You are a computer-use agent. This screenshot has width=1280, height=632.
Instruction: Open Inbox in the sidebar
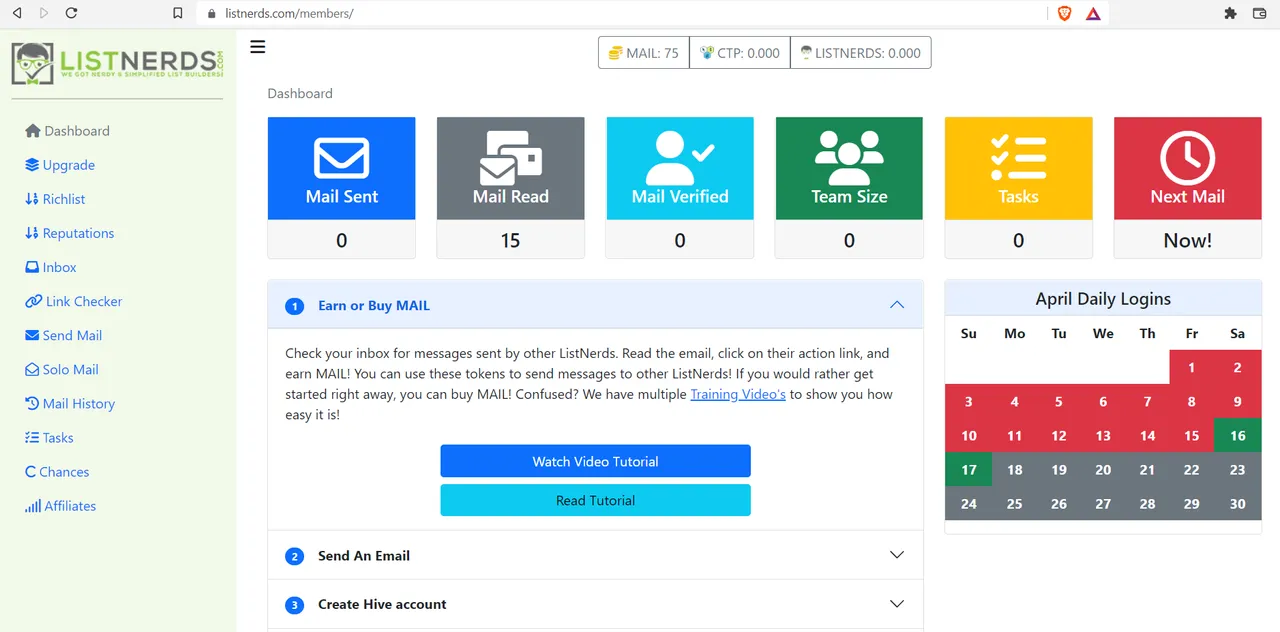tap(51, 267)
